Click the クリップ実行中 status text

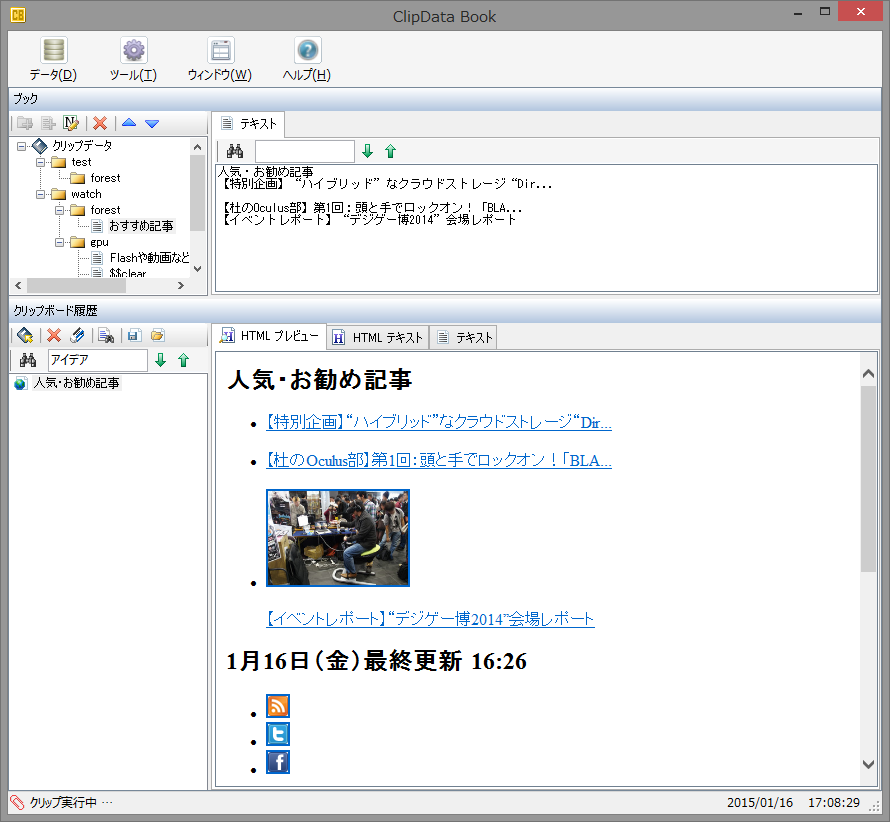[x=63, y=802]
